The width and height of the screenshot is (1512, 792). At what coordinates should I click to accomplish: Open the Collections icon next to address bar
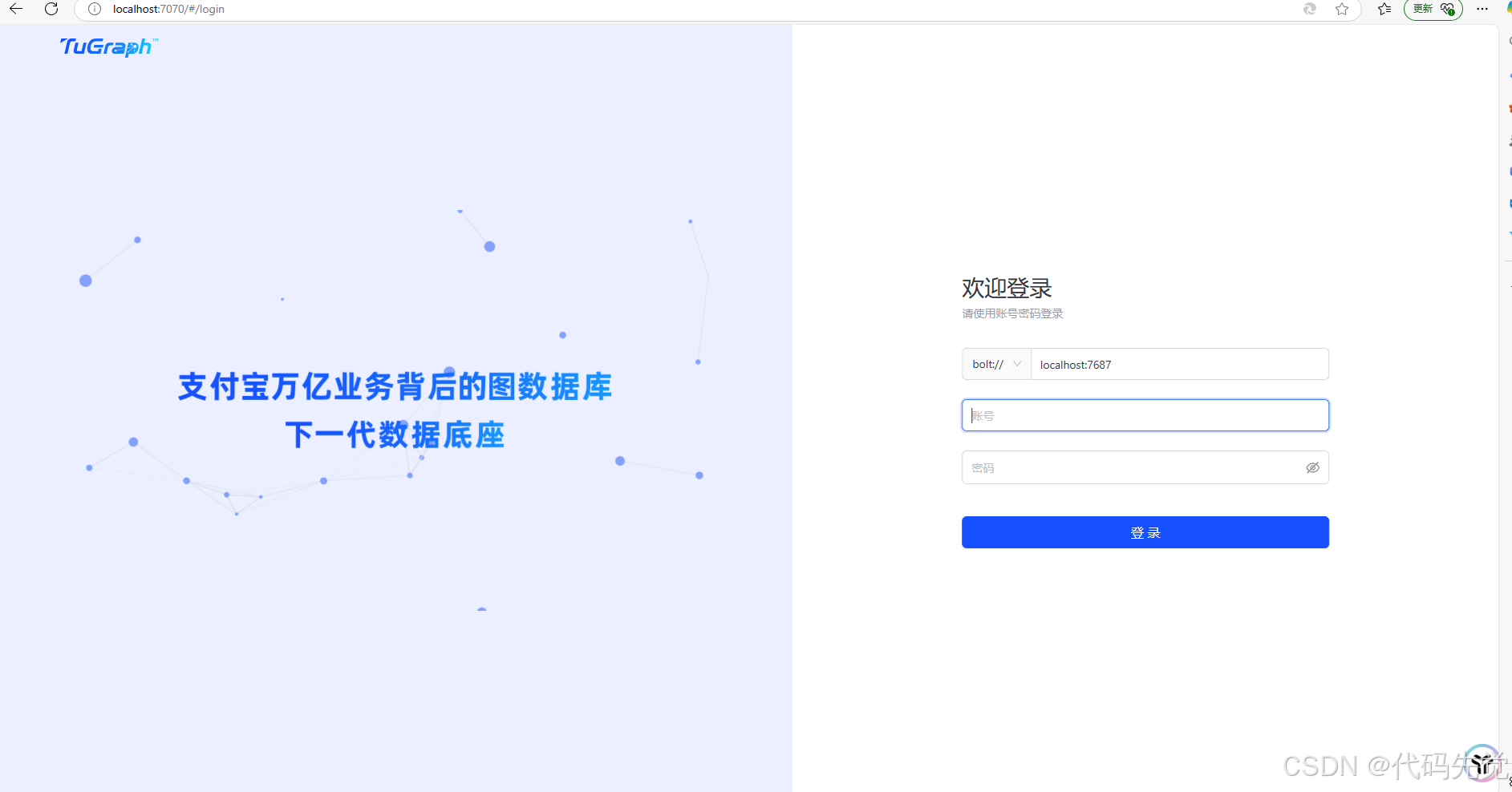pyautogui.click(x=1384, y=9)
